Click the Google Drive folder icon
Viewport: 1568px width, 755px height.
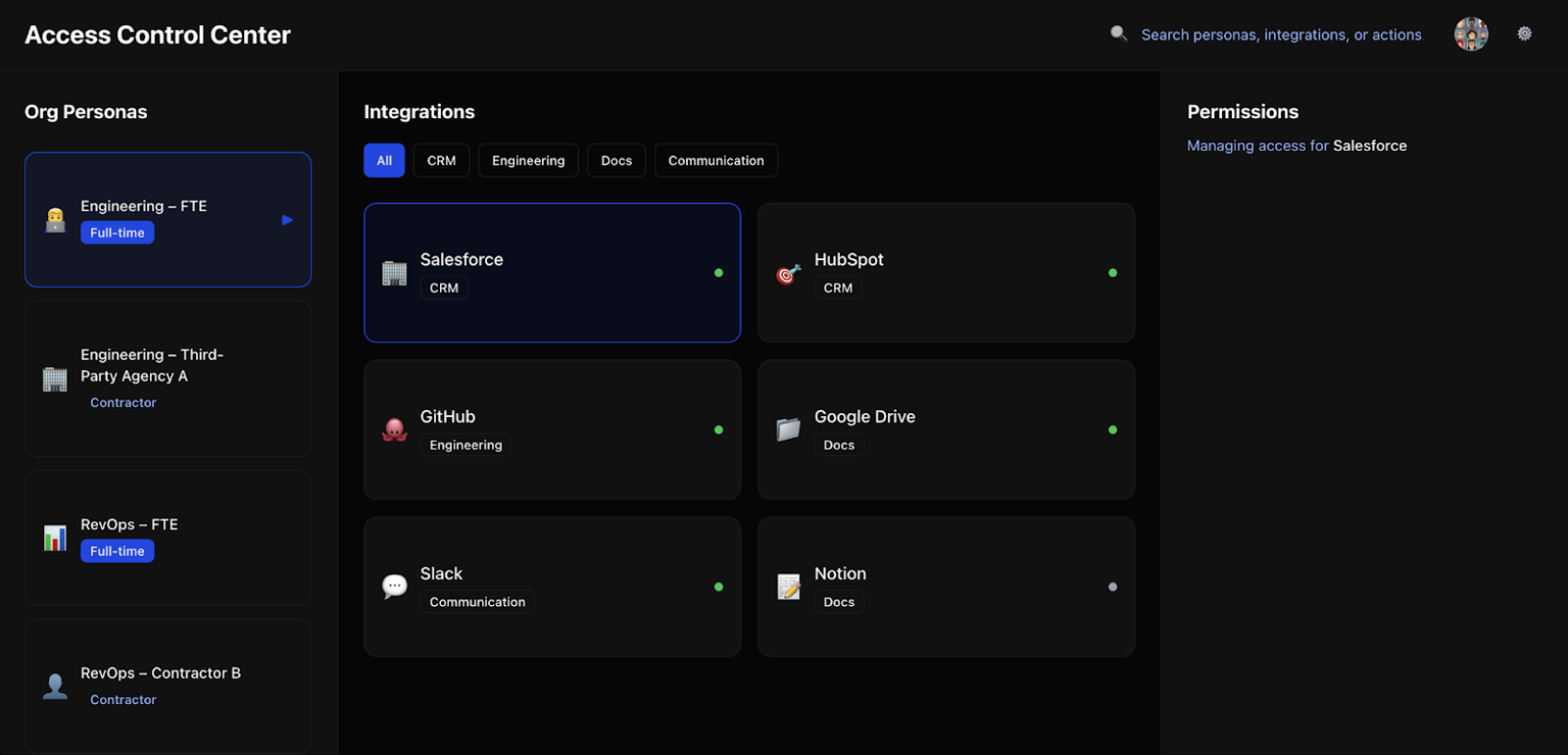click(x=789, y=430)
